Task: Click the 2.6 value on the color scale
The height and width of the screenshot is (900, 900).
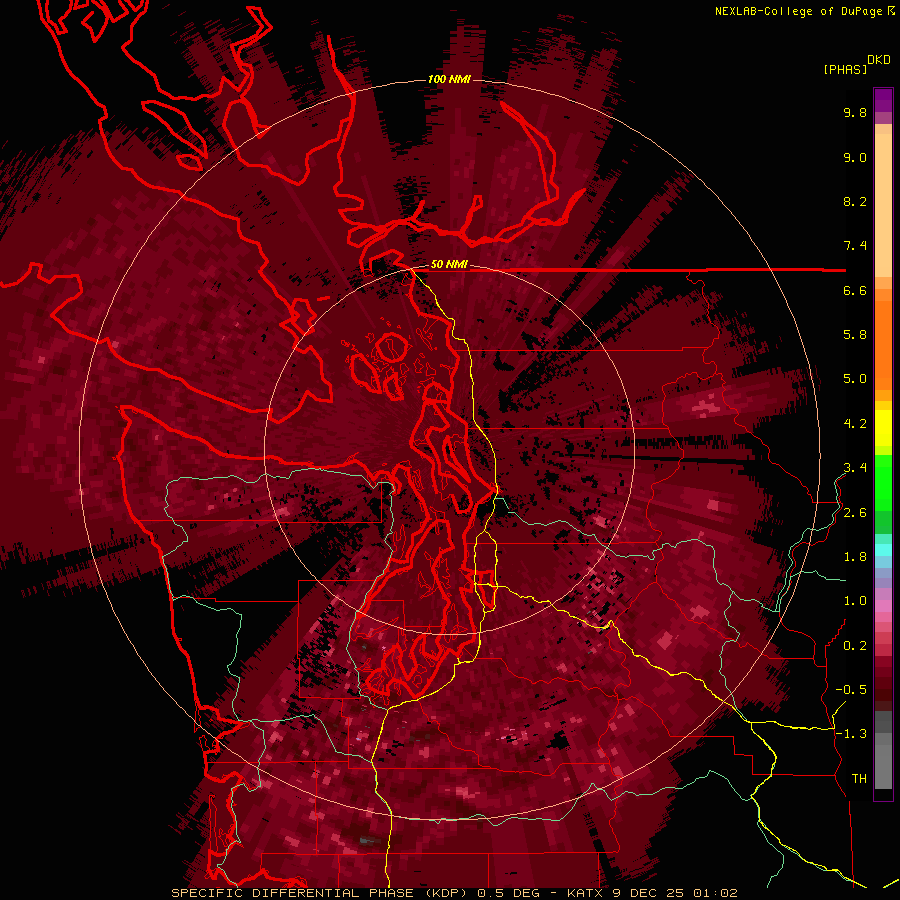Action: point(855,513)
